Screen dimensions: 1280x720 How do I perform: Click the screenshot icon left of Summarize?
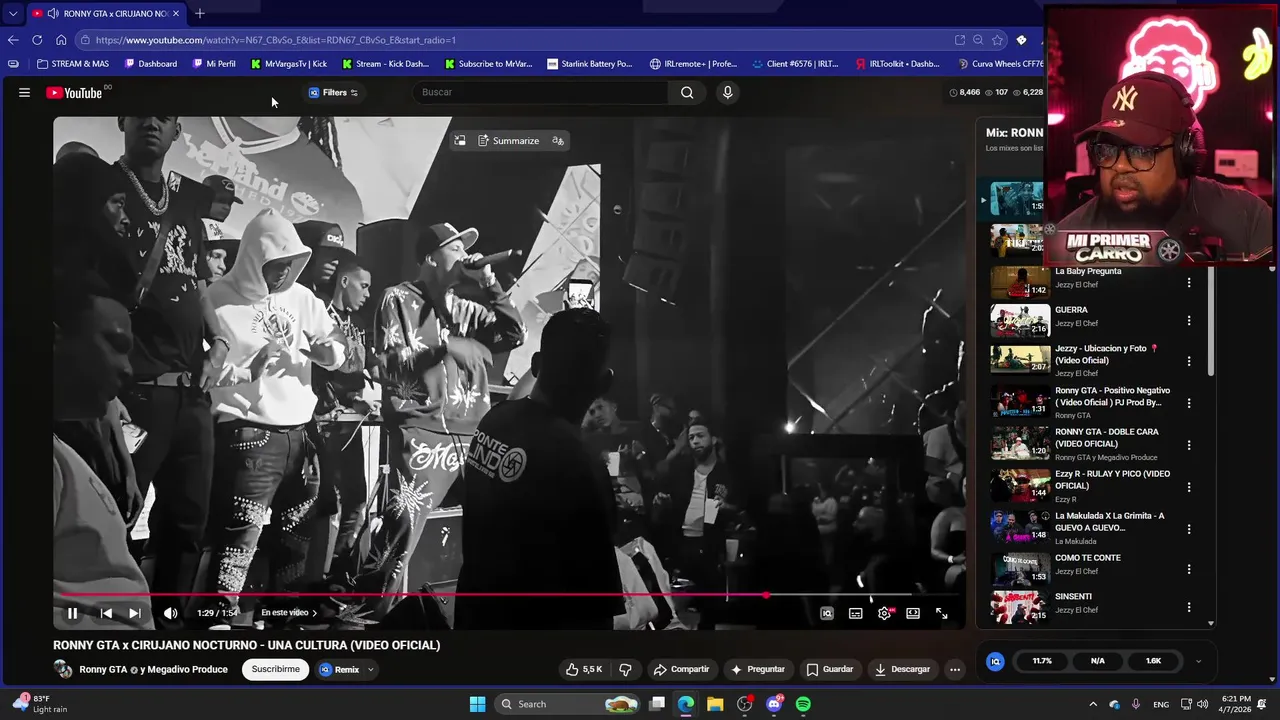click(460, 141)
